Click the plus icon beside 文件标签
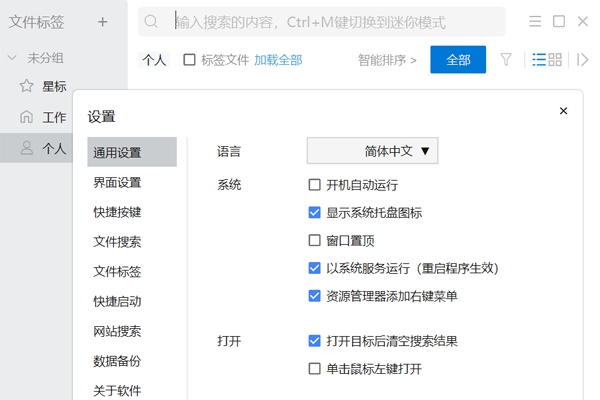This screenshot has height=400, width=600. coord(103,21)
